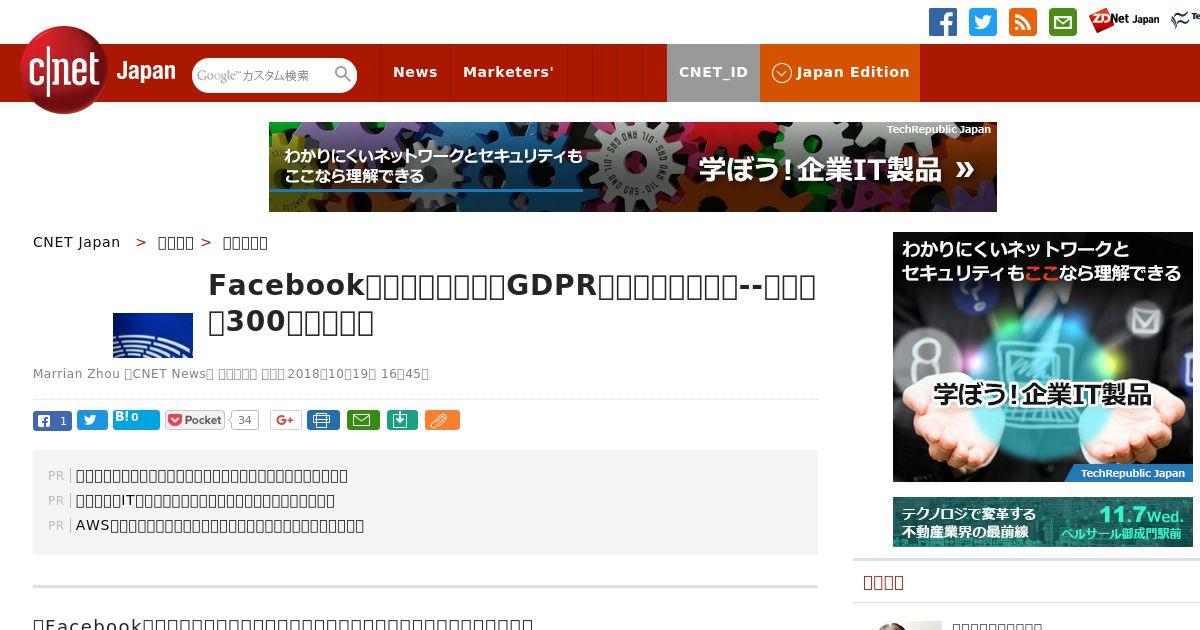Click the CNET Japan logo
1200x630 pixels.
(x=98, y=71)
